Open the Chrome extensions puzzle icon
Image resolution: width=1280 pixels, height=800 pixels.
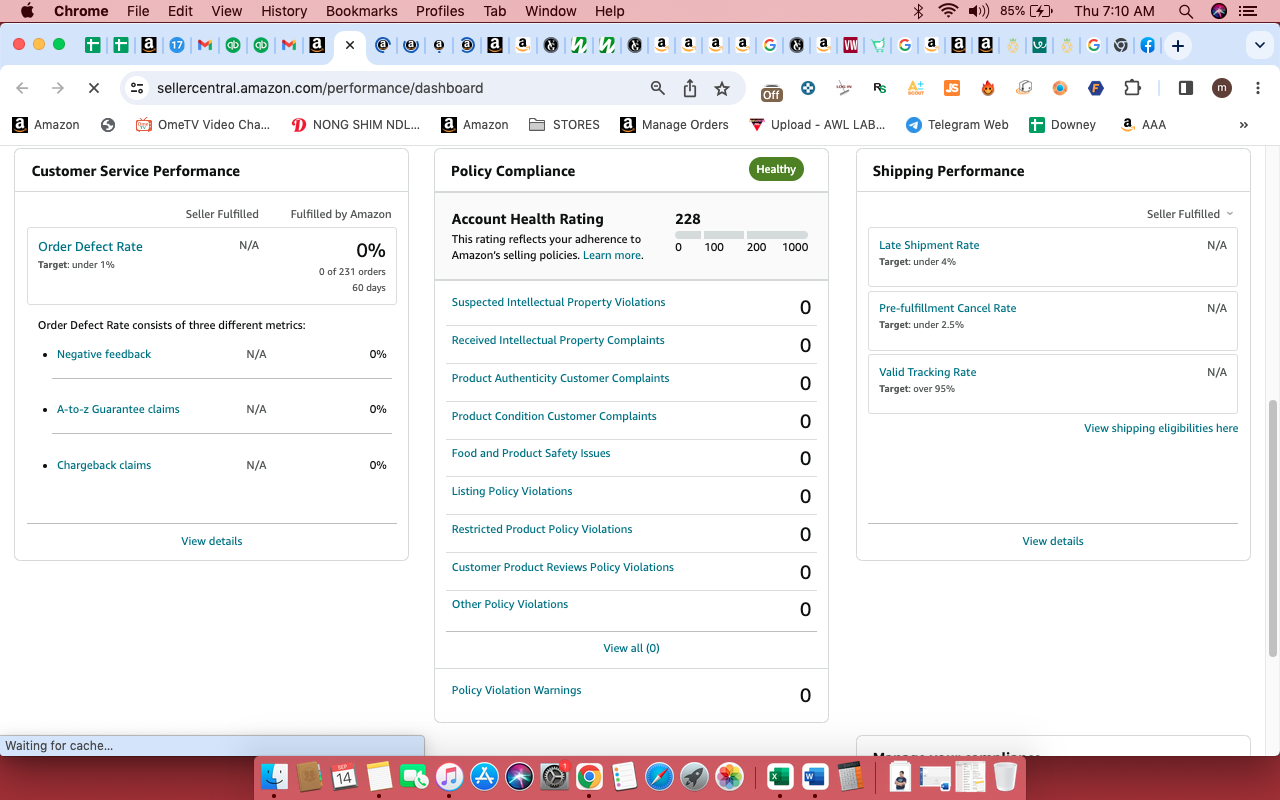tap(1132, 88)
